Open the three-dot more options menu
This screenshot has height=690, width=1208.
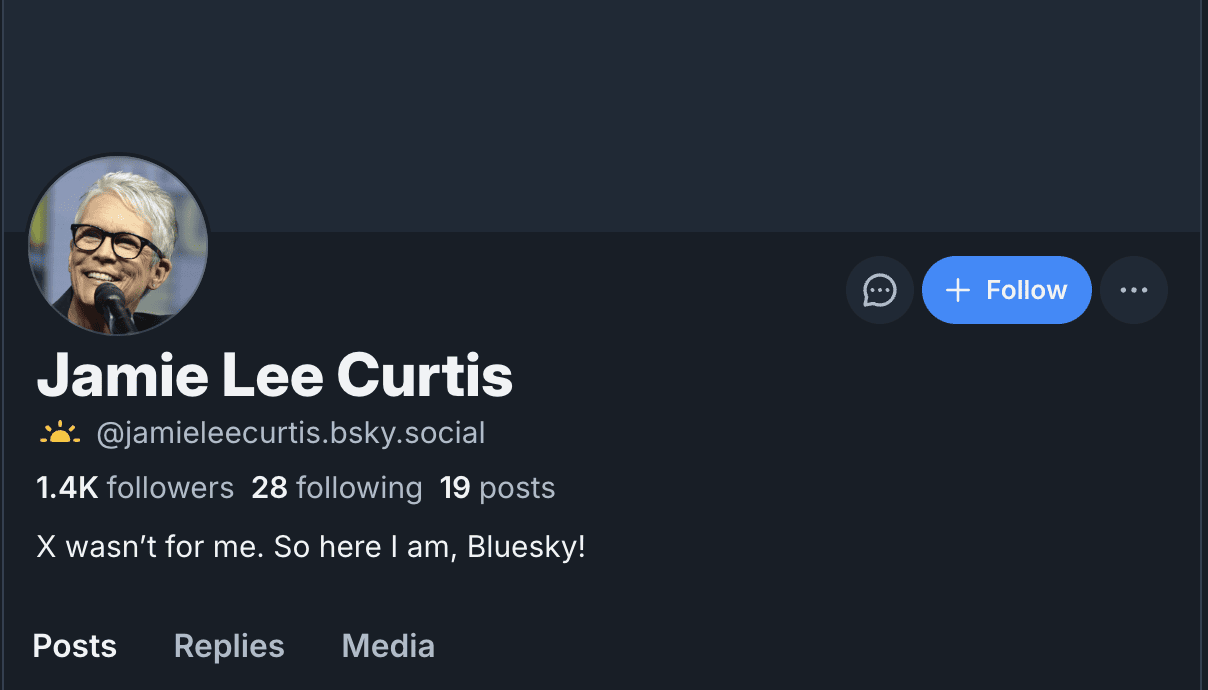tap(1134, 290)
